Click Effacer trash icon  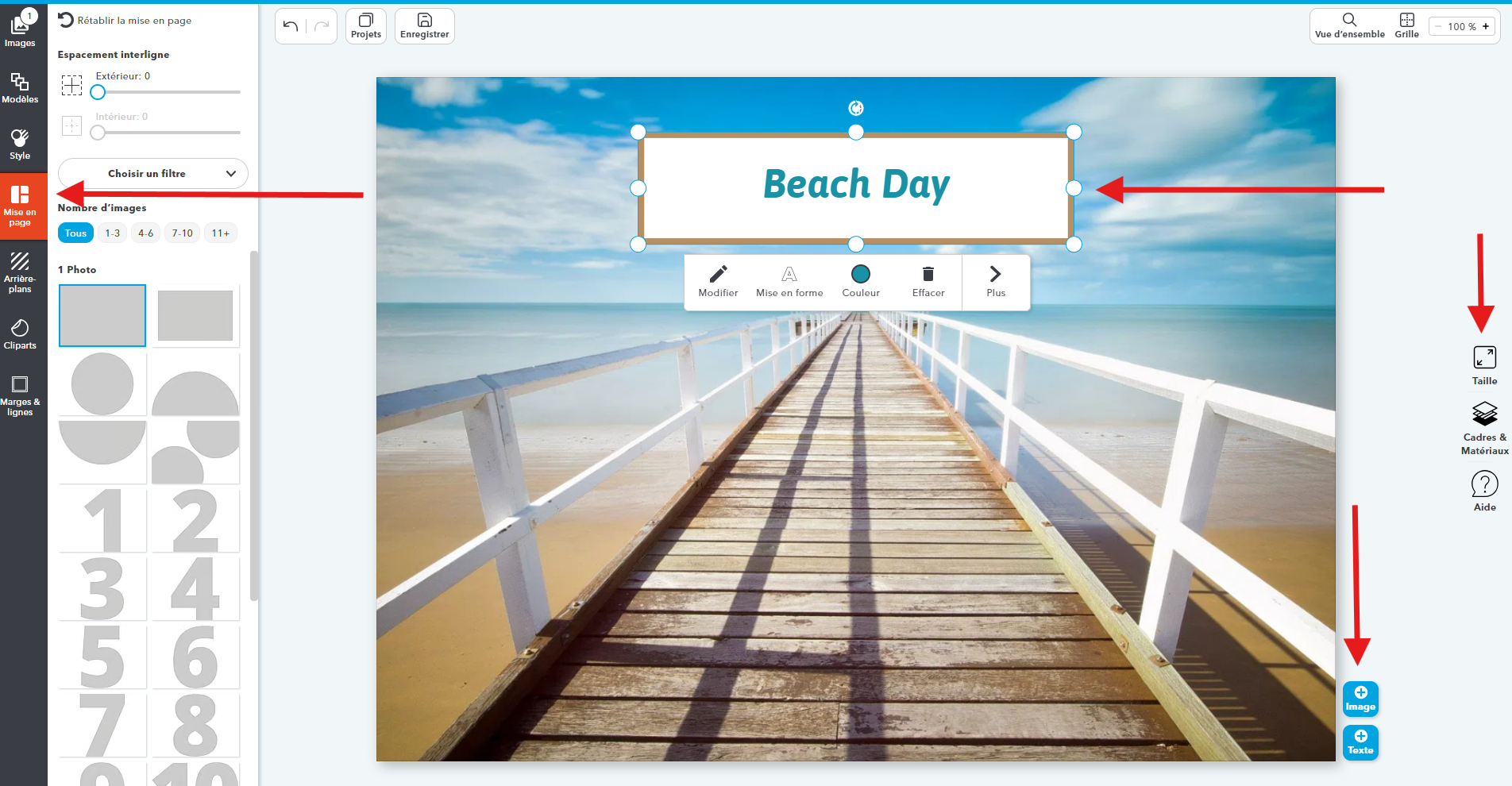928,282
